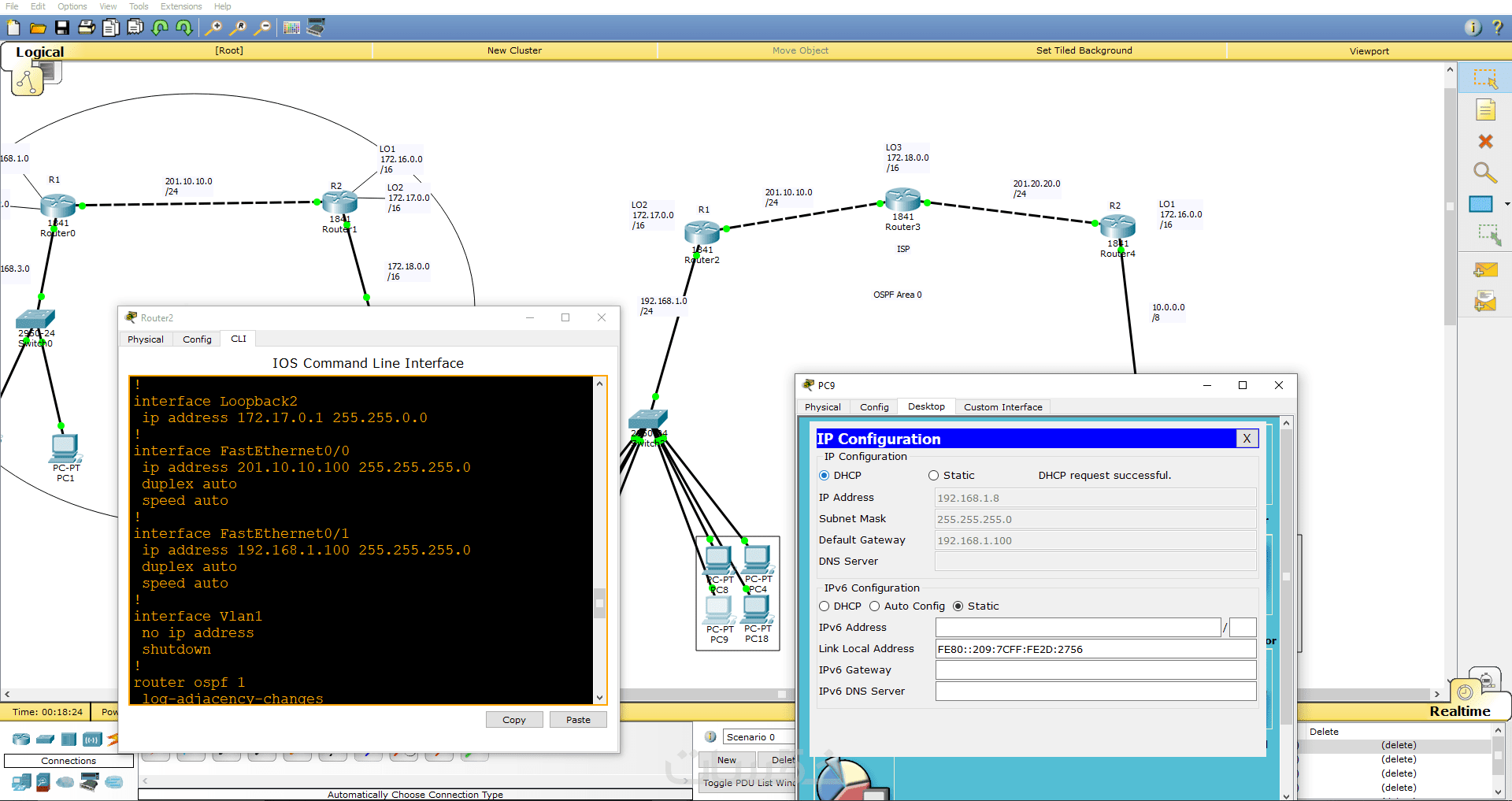The width and height of the screenshot is (1512, 801).
Task: Select Static under IPv6 Configuration
Action: pos(958,606)
